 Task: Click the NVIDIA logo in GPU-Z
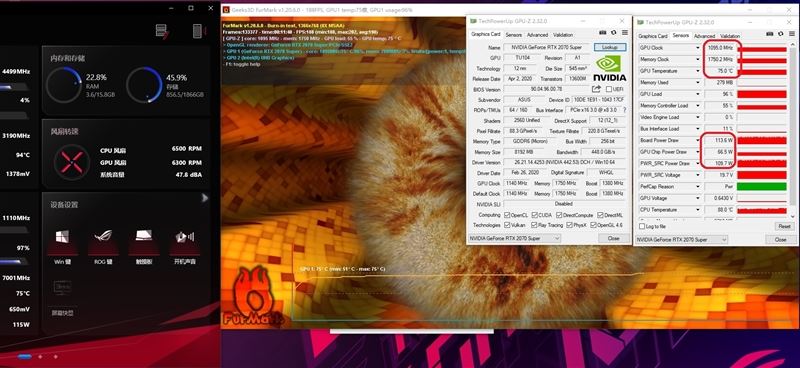(x=609, y=68)
